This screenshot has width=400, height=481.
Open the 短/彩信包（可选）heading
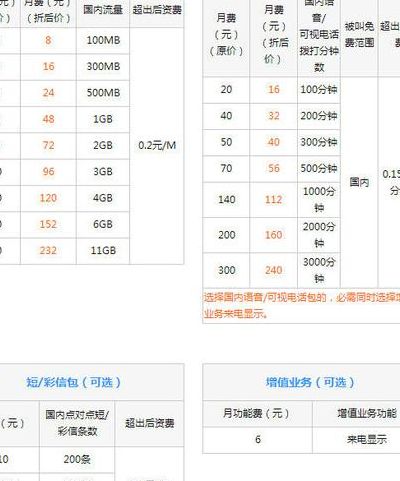[x=73, y=382]
